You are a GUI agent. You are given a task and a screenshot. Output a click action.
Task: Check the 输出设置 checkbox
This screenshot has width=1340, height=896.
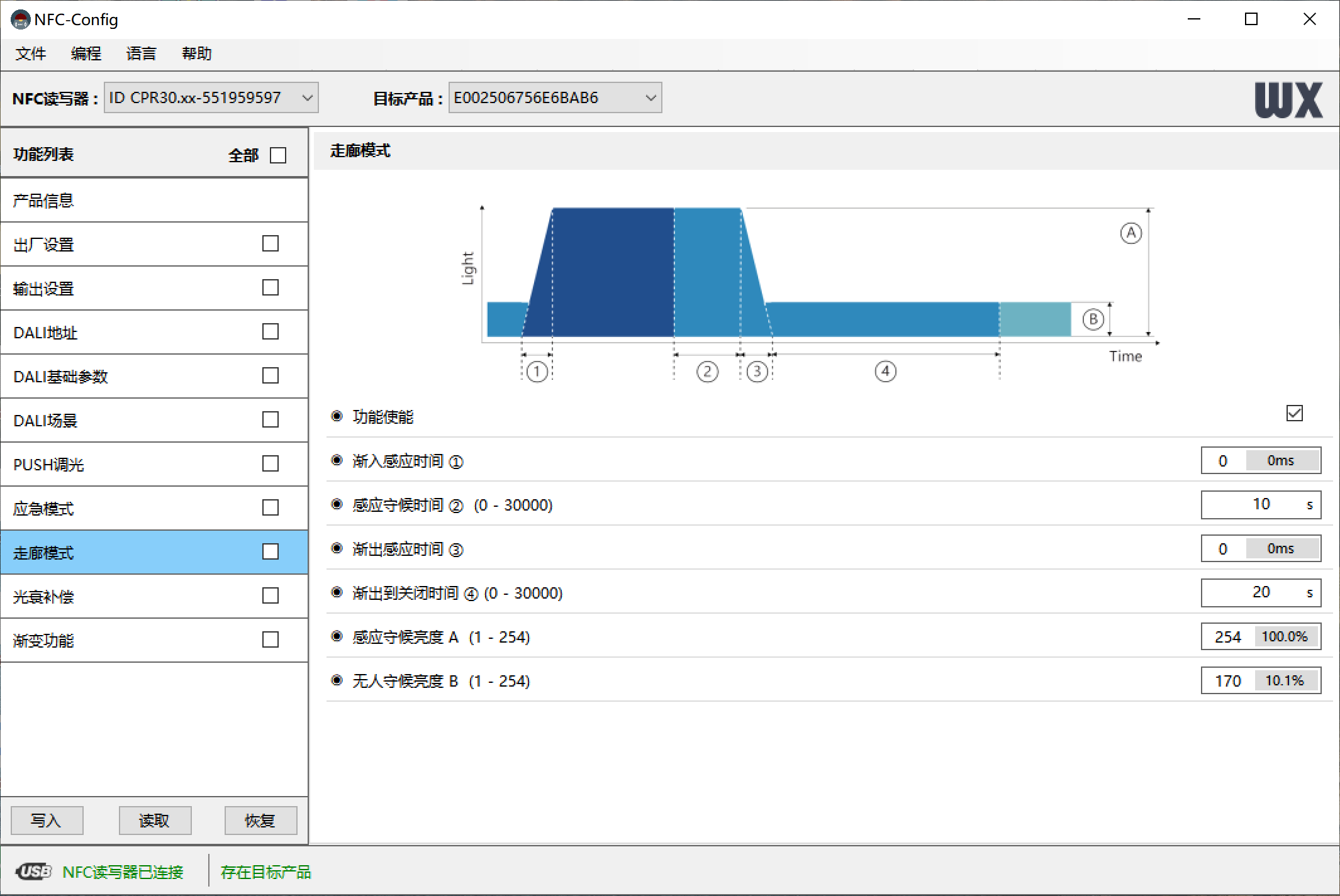271,287
